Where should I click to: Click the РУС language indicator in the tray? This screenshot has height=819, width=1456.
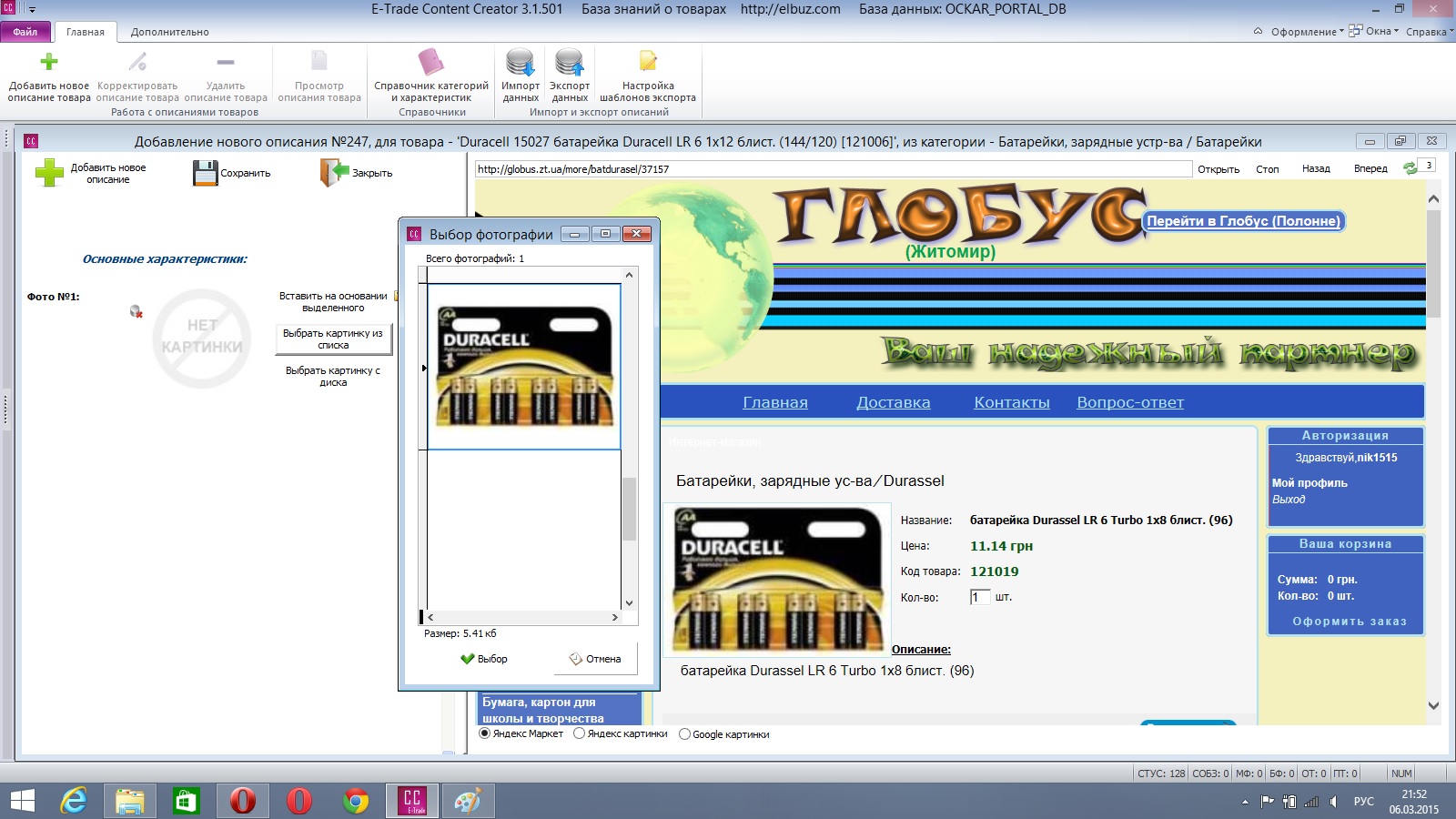pyautogui.click(x=1363, y=802)
